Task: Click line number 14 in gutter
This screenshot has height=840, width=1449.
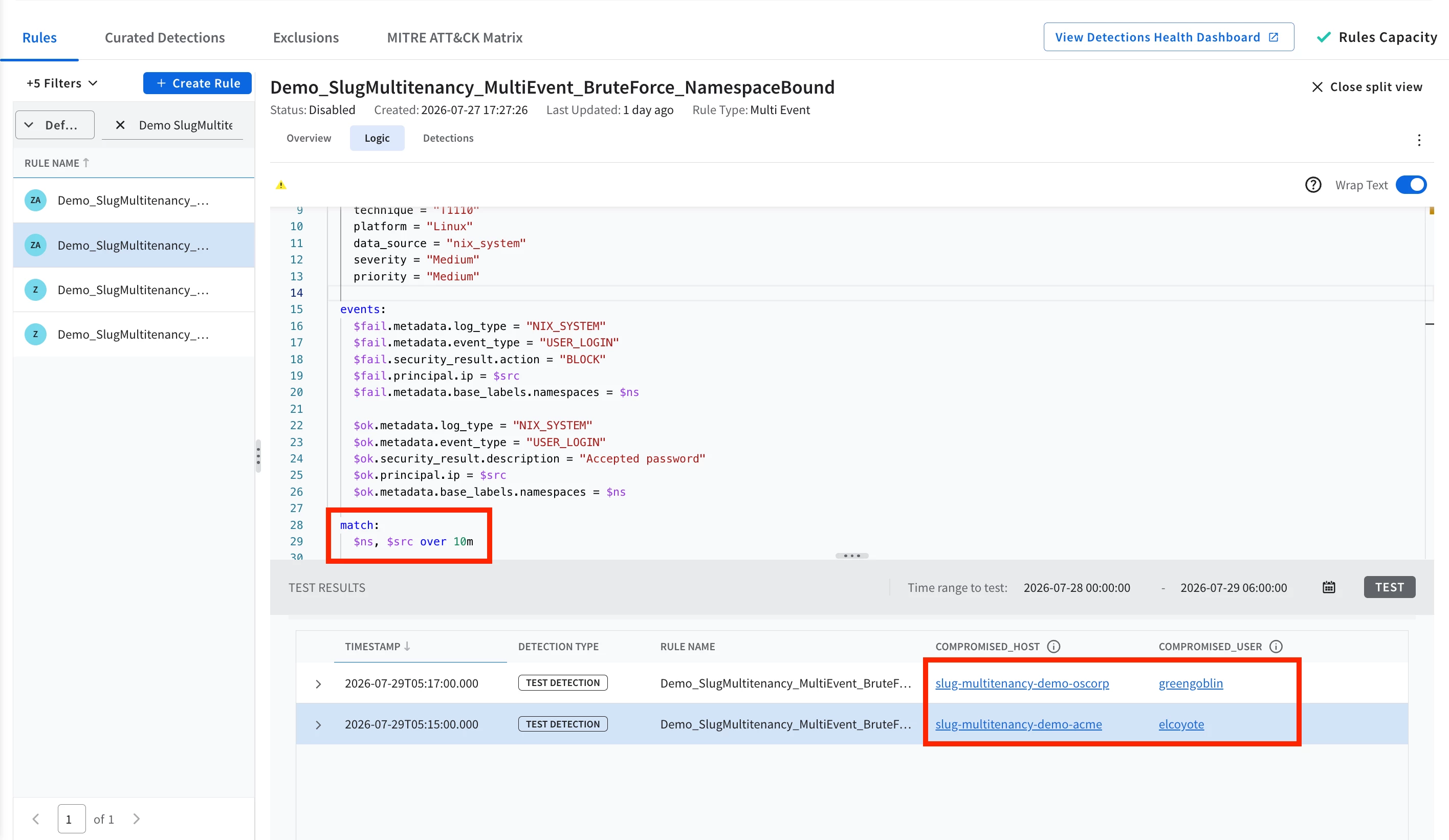Action: coord(296,293)
